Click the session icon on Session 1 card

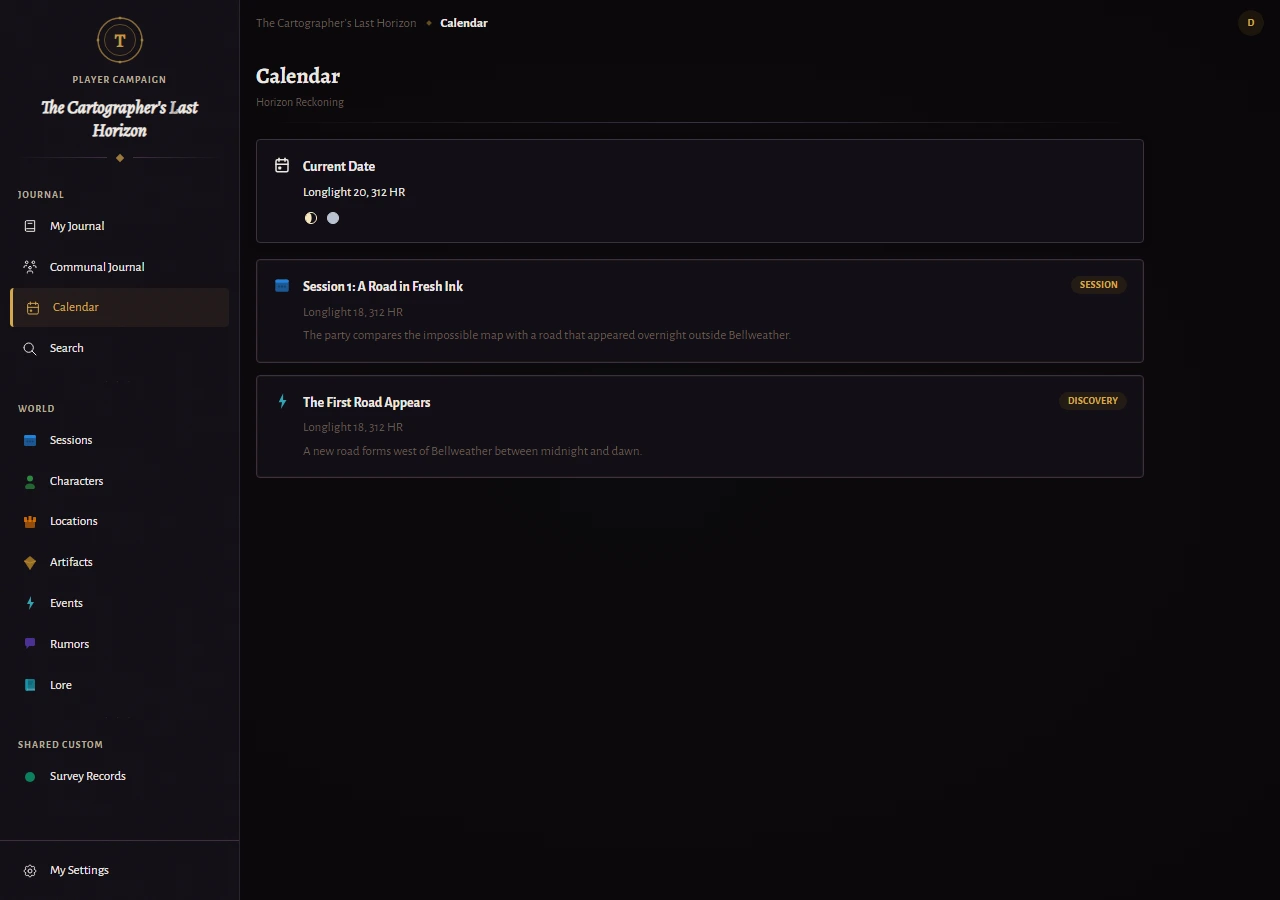tap(282, 286)
